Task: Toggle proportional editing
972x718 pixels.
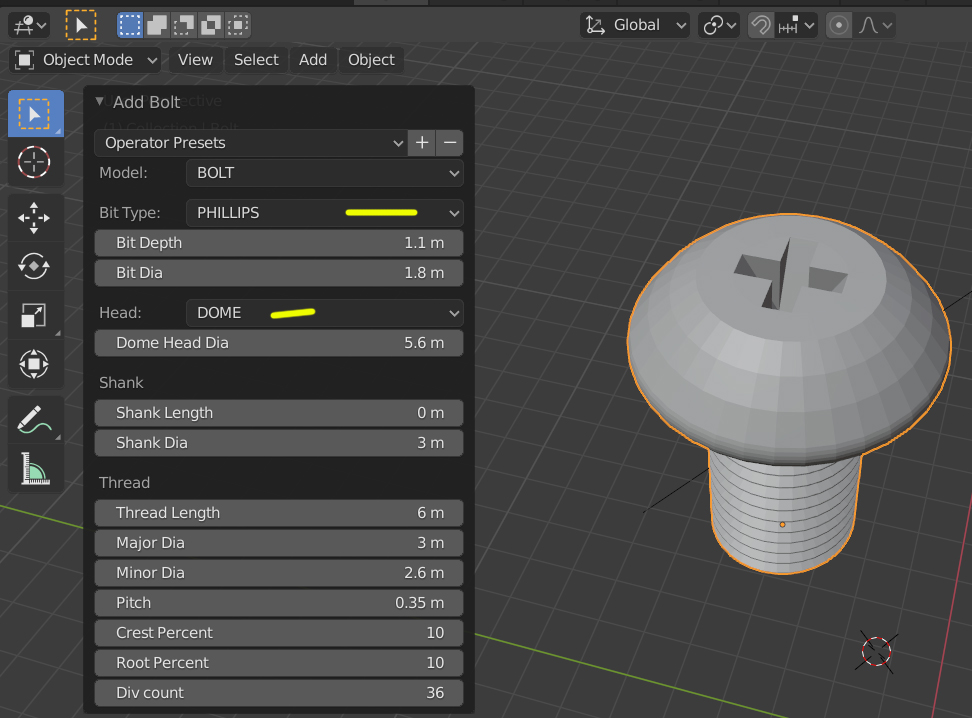Action: (839, 25)
